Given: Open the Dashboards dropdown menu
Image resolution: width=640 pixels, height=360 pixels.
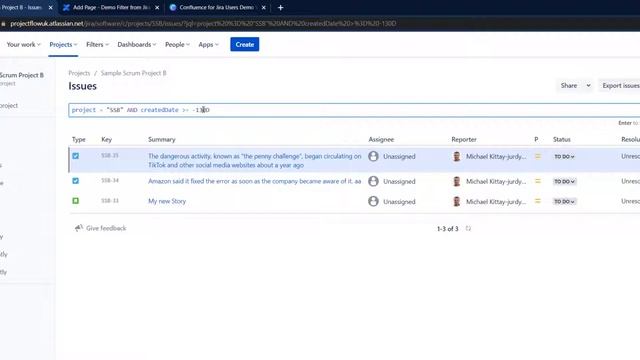Looking at the screenshot, I should click(136, 44).
